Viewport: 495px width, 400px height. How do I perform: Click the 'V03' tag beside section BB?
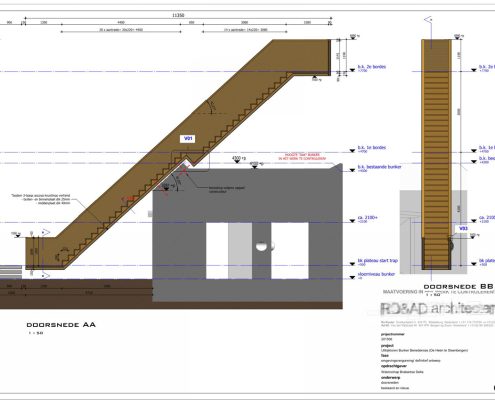463,229
